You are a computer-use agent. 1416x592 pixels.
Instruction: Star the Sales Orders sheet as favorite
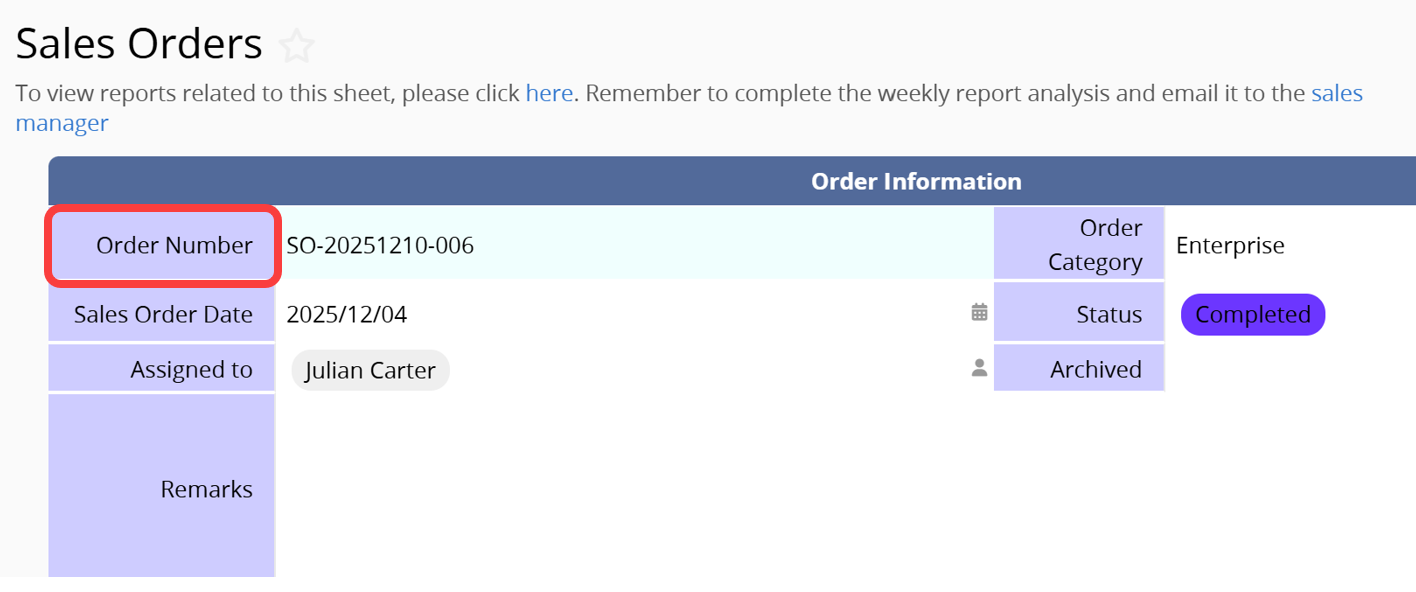coord(297,46)
